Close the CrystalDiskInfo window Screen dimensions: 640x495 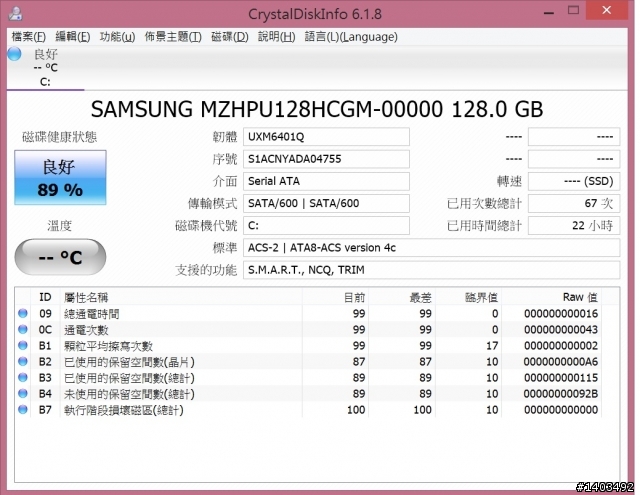(607, 10)
